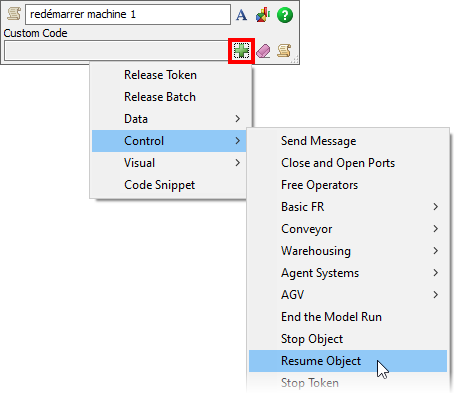Screen dimensions: 454x393
Task: Click the scroll icon beside name field
Action: point(14,14)
